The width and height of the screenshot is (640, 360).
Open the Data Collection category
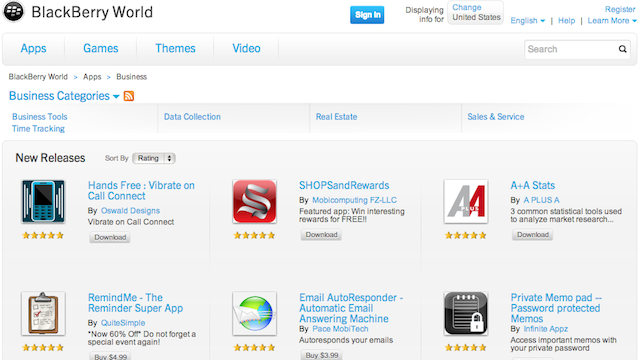tap(192, 117)
